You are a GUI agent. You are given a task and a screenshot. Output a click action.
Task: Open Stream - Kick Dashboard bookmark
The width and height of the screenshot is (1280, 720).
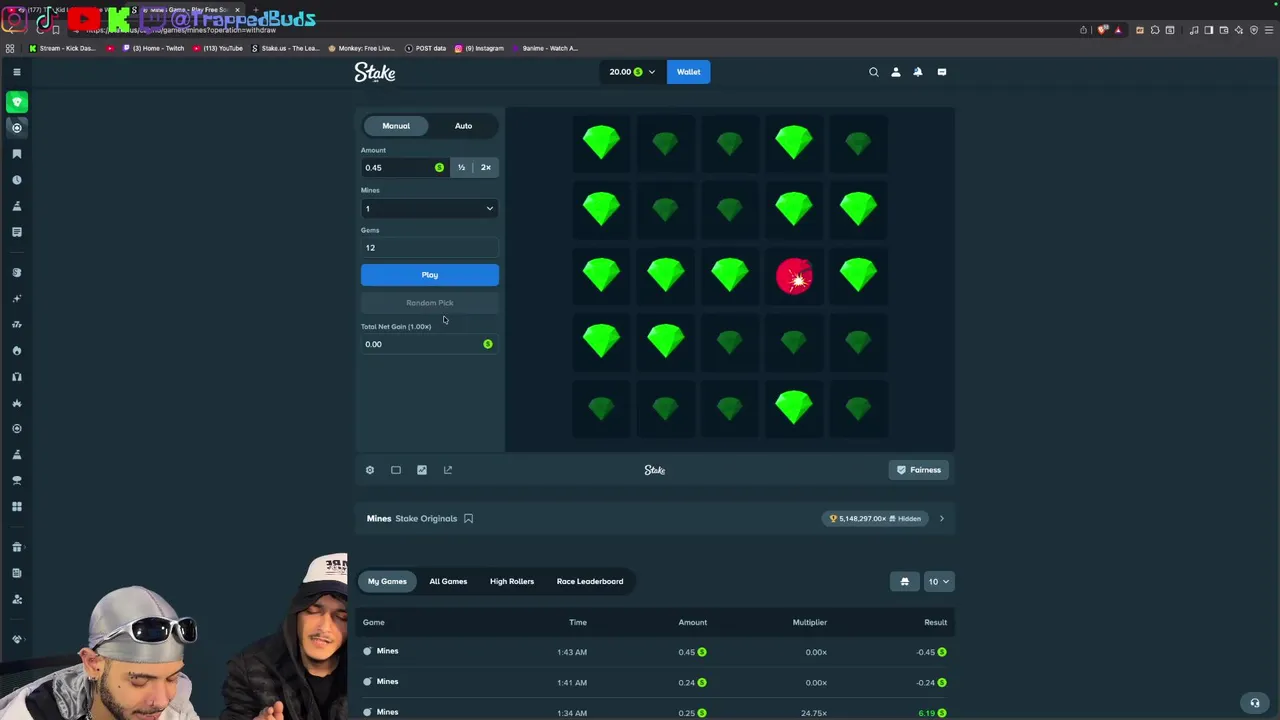(63, 48)
